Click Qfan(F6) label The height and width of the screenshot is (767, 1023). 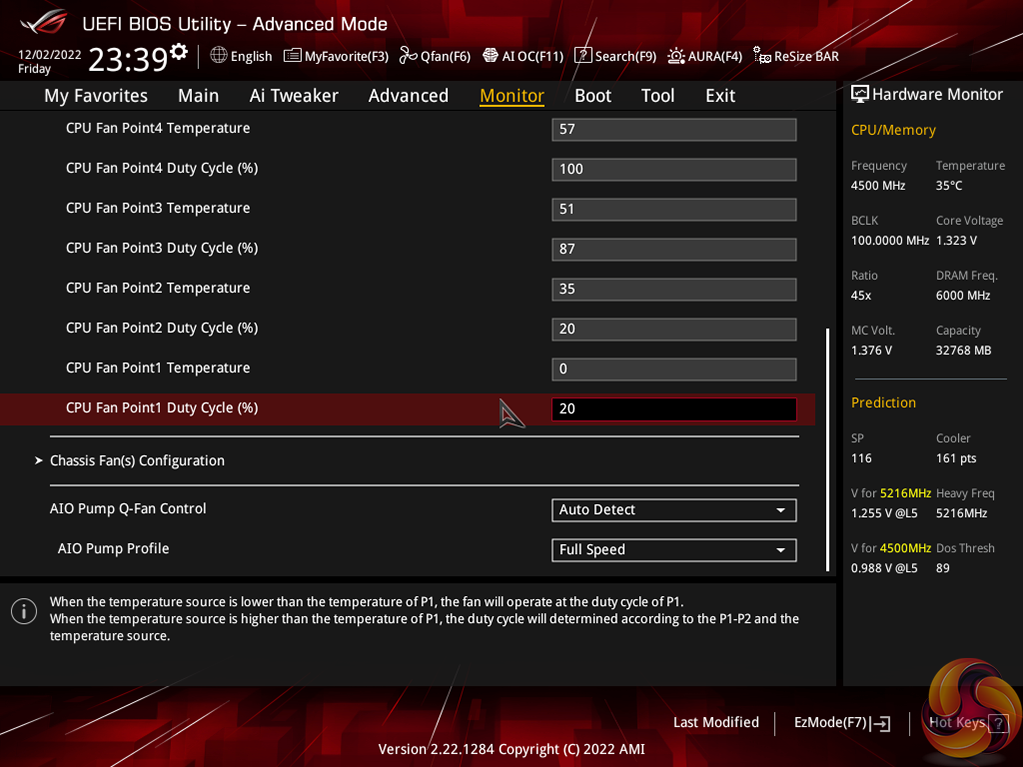coord(446,56)
